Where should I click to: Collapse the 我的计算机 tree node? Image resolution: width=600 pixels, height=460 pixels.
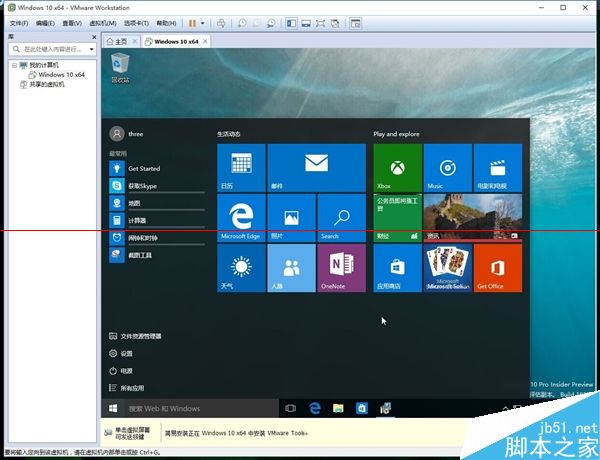pyautogui.click(x=14, y=65)
